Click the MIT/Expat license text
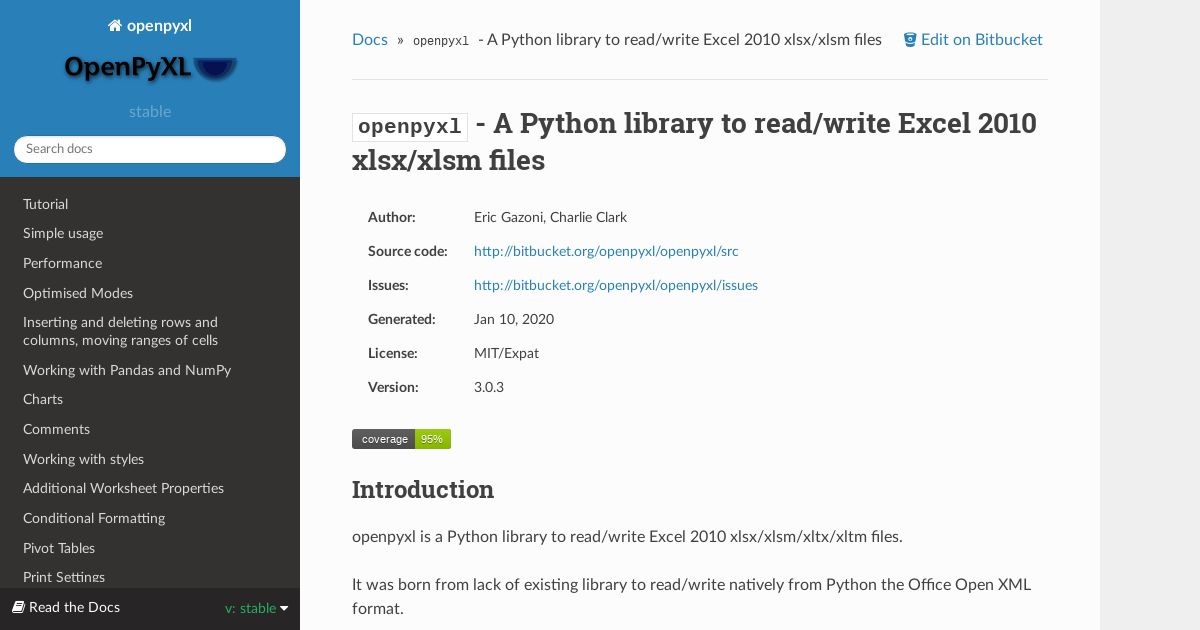 [x=506, y=353]
